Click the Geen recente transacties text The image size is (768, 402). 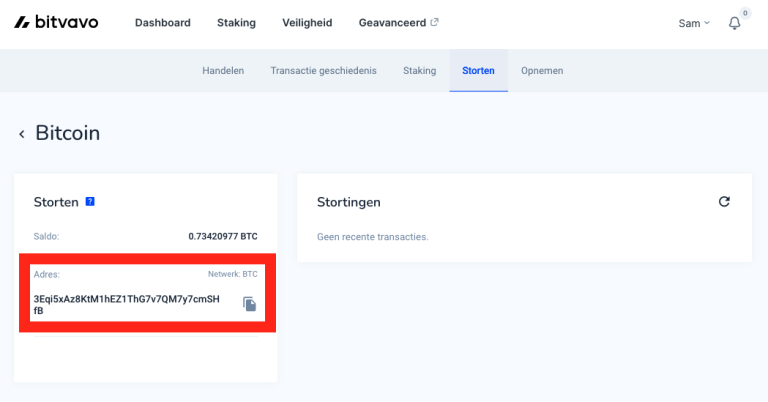tap(373, 237)
